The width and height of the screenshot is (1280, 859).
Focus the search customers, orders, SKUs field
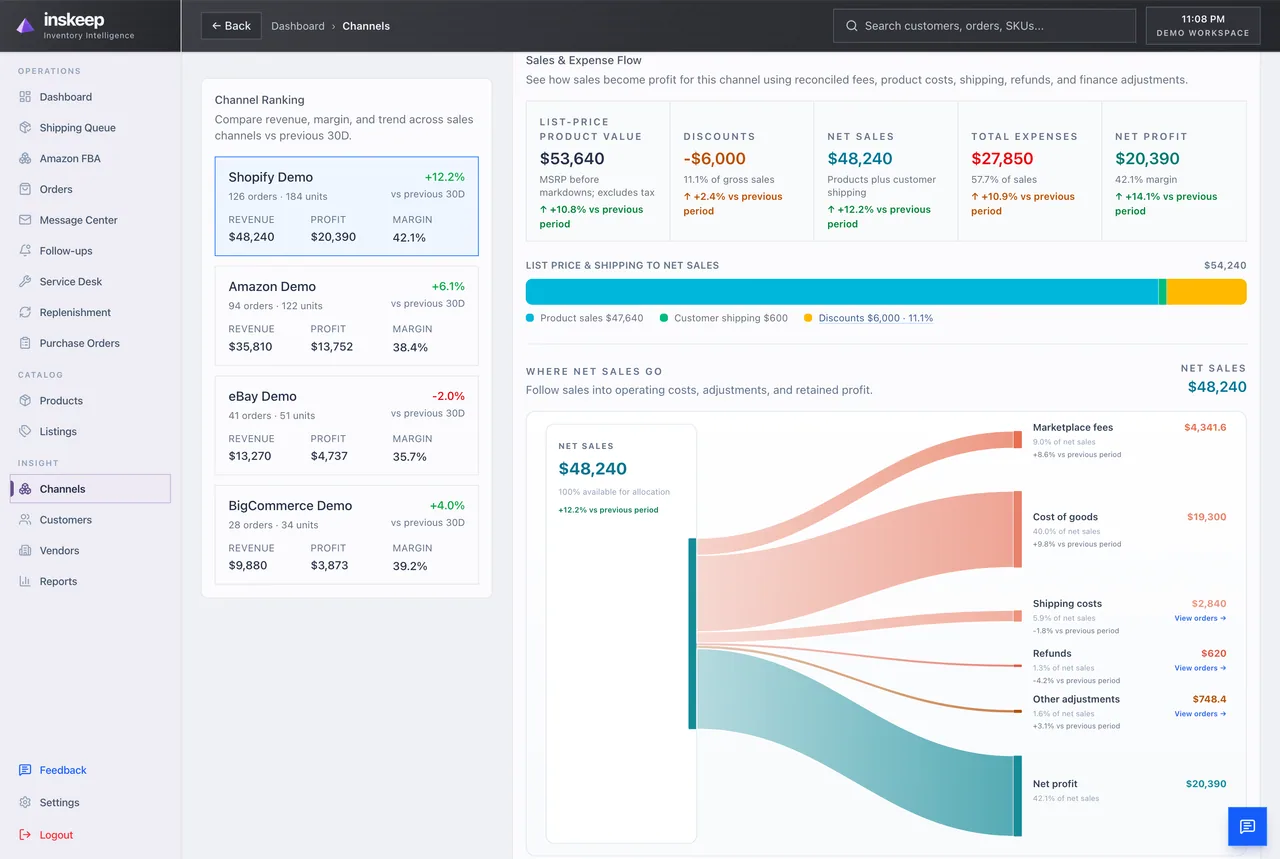pos(984,26)
